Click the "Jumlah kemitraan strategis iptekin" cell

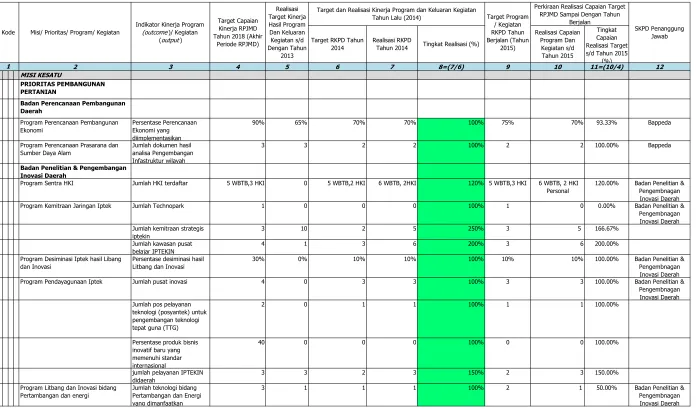pos(170,232)
